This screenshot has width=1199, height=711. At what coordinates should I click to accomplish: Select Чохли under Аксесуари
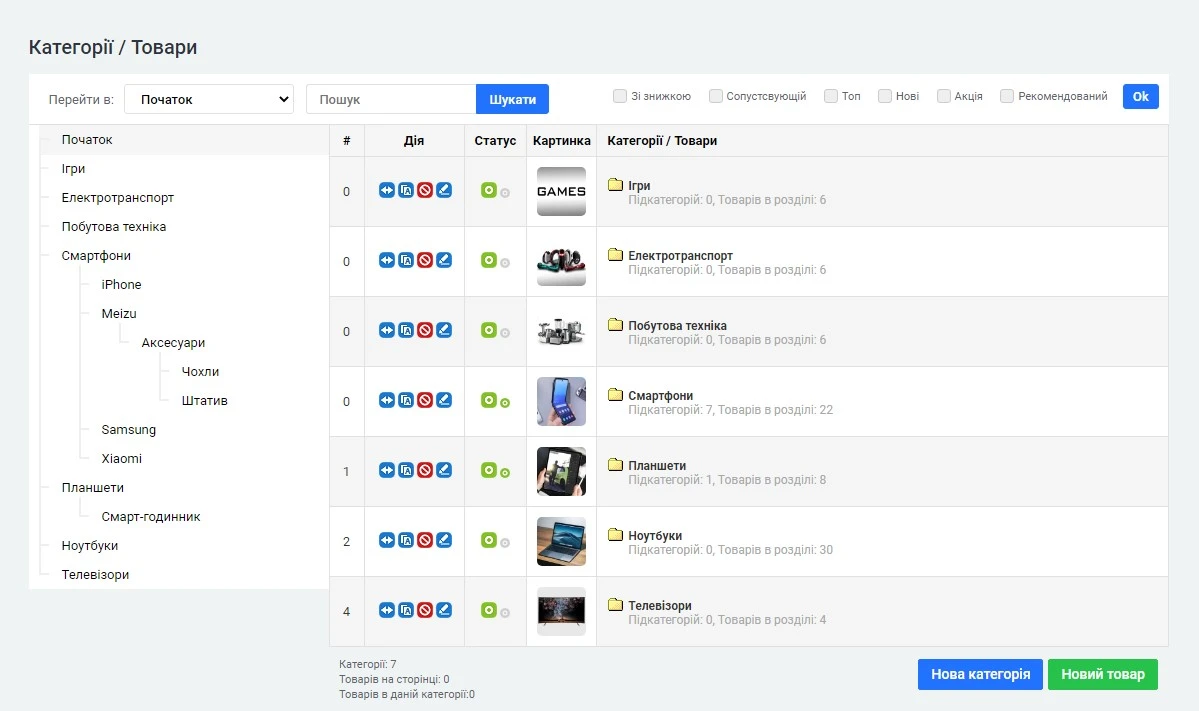199,371
